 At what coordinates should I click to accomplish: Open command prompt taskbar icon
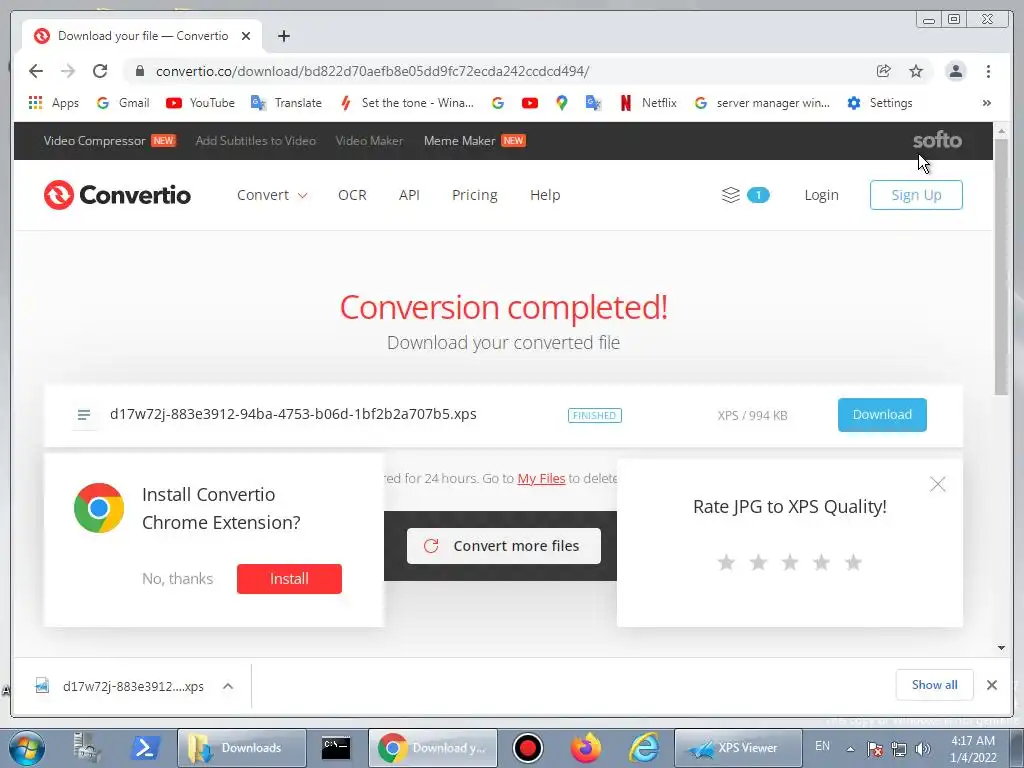point(336,748)
